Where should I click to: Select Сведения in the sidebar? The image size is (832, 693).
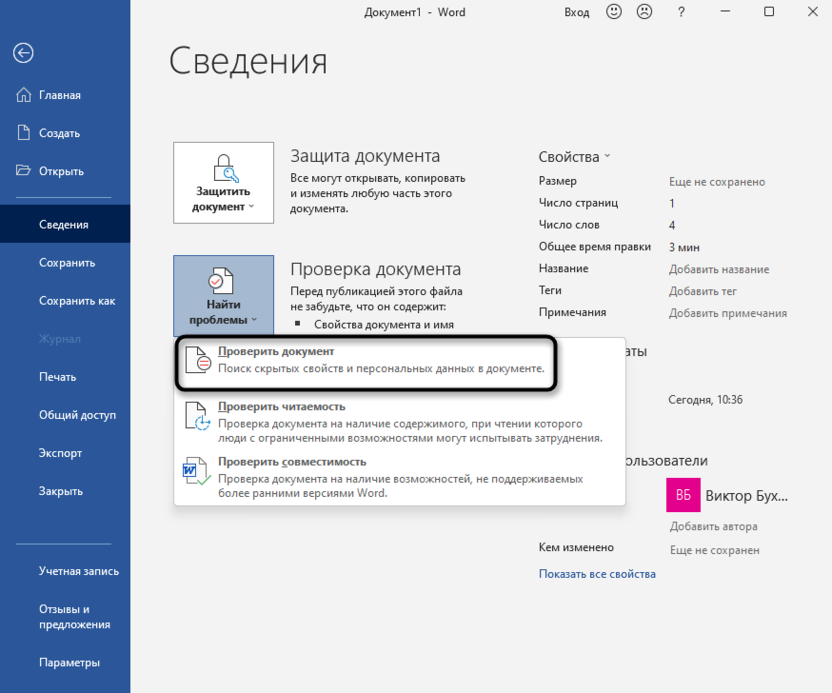tap(65, 224)
